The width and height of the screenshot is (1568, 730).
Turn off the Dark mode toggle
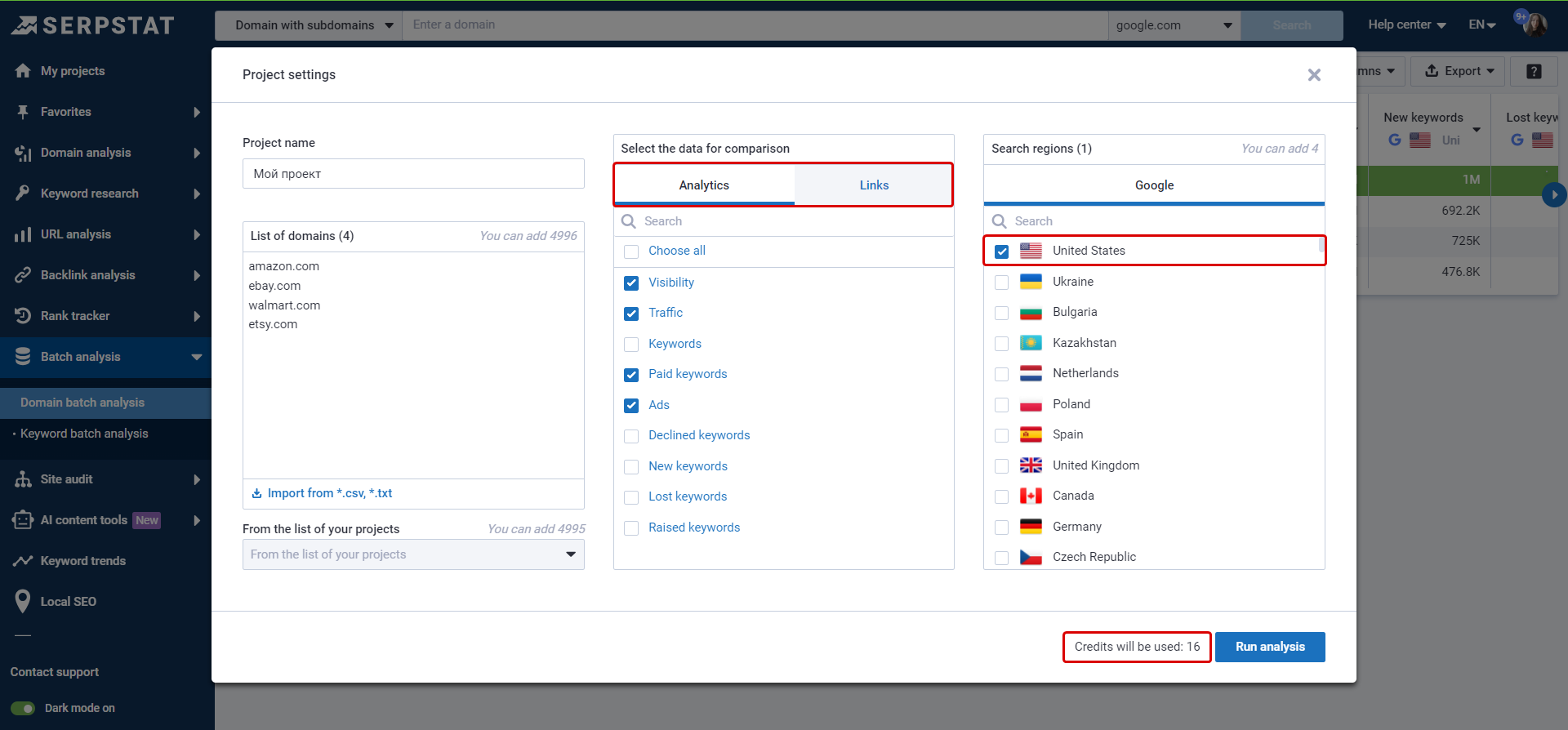coord(23,708)
